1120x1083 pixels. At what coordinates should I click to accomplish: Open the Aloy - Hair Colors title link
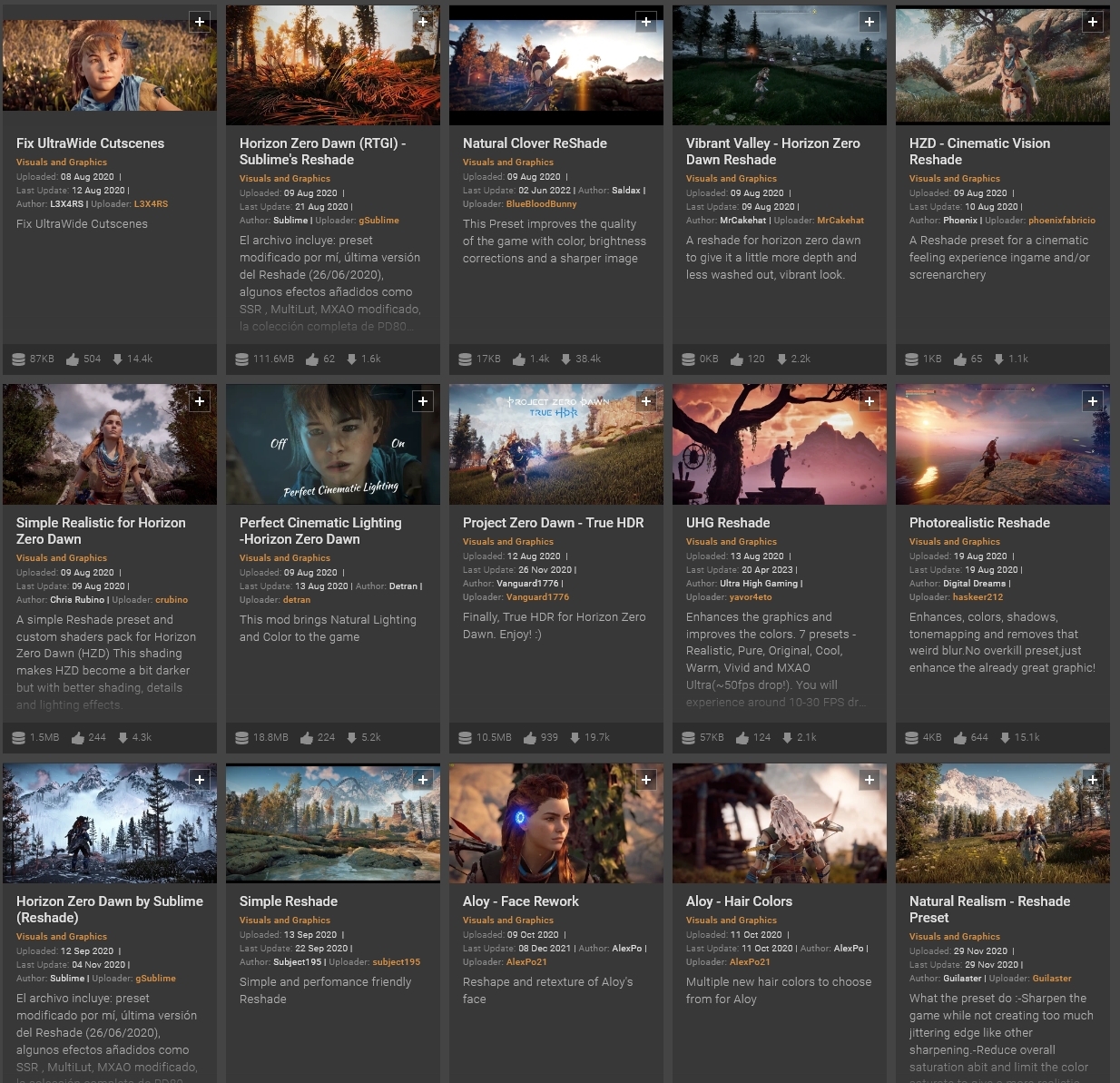(739, 901)
